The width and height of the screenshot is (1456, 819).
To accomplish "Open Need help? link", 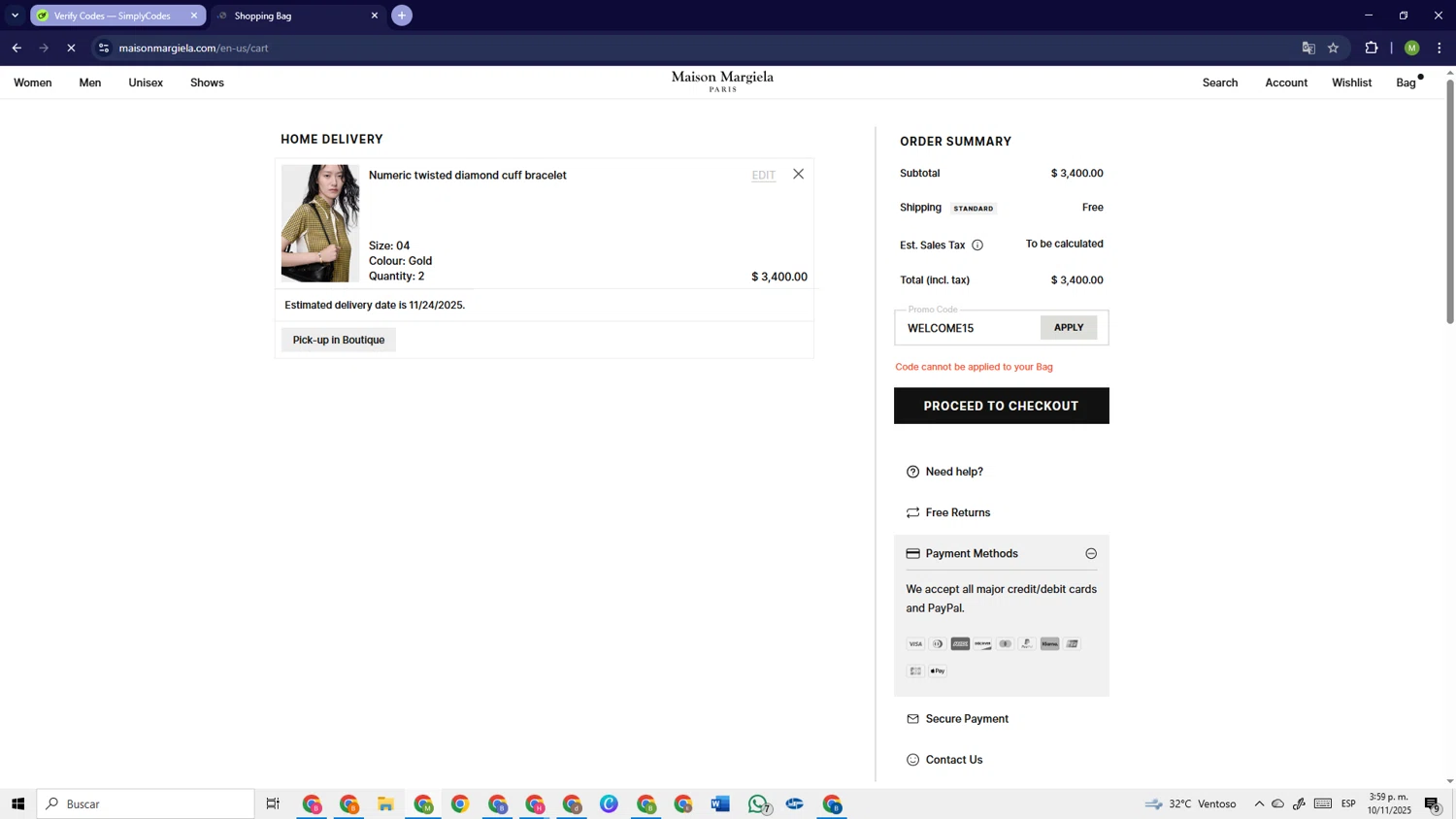I will click(x=954, y=472).
